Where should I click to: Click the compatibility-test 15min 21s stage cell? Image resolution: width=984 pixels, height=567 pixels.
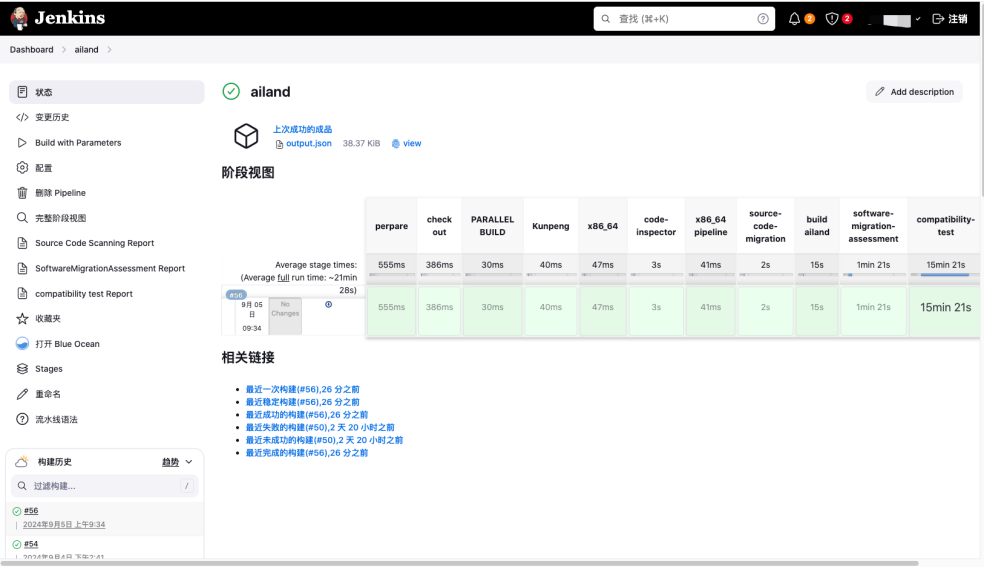945,307
